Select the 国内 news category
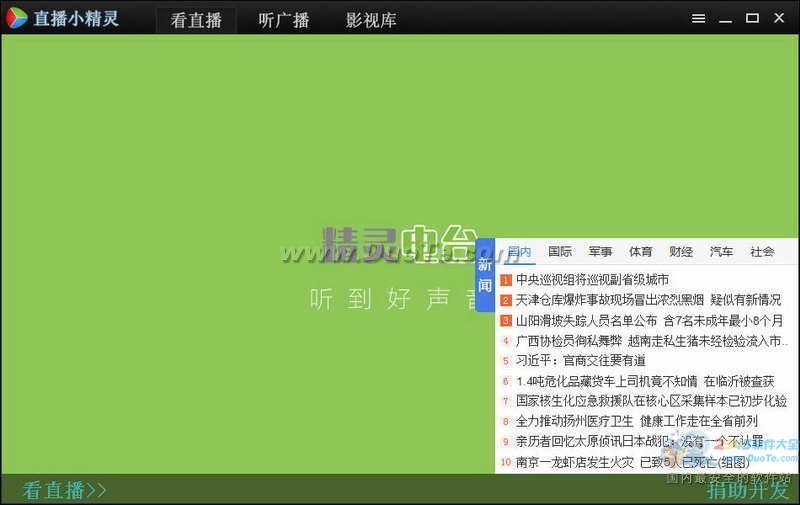 (519, 252)
